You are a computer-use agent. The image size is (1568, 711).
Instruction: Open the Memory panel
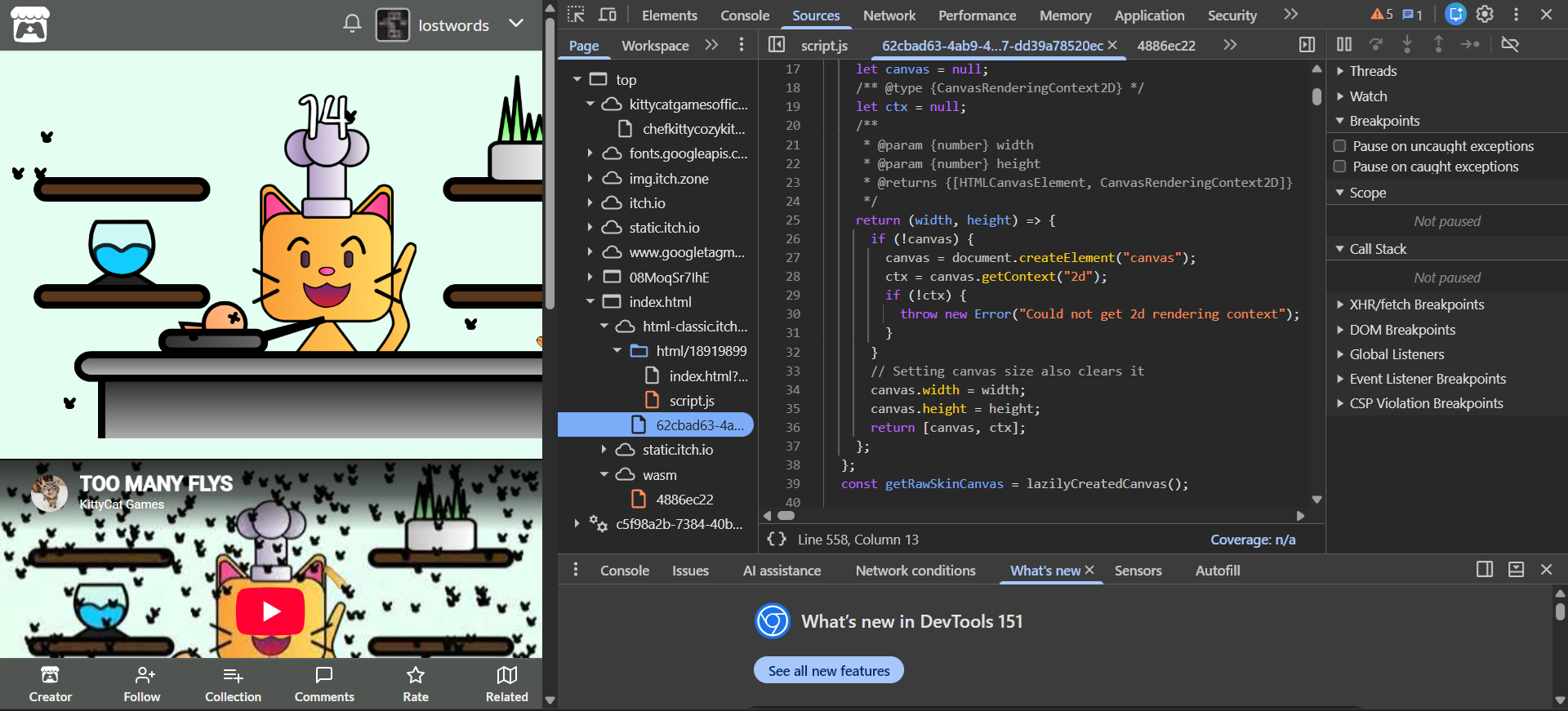(1065, 16)
